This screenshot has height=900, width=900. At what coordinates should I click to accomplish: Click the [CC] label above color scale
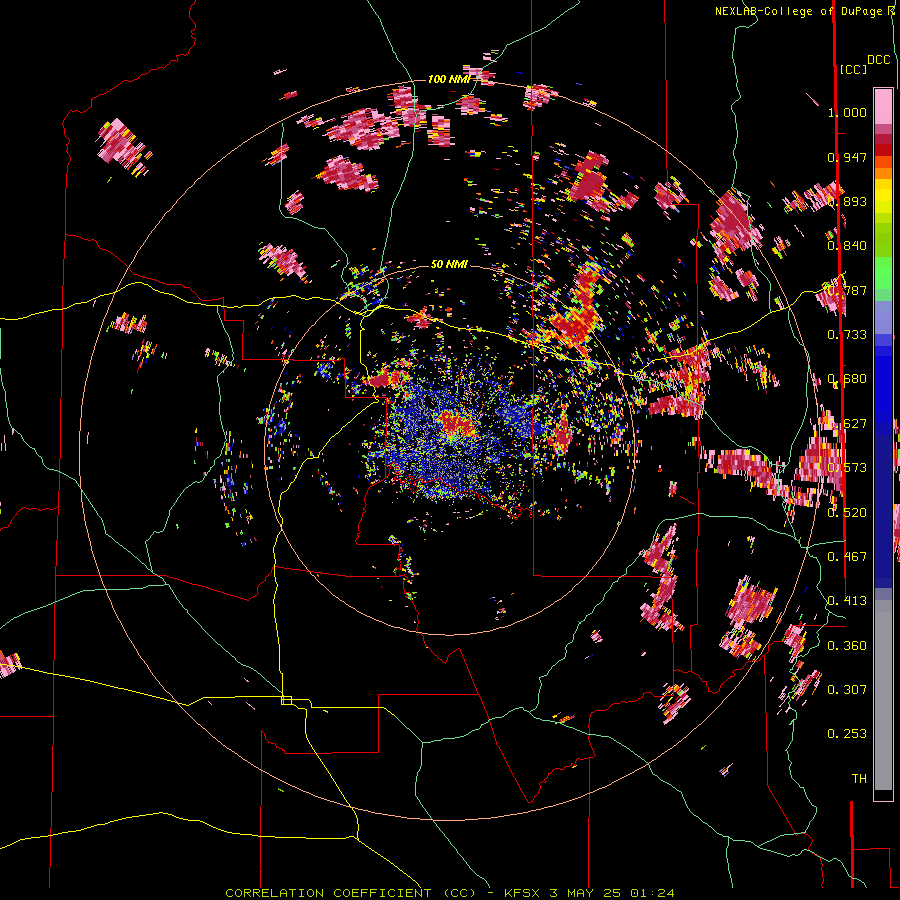853,69
